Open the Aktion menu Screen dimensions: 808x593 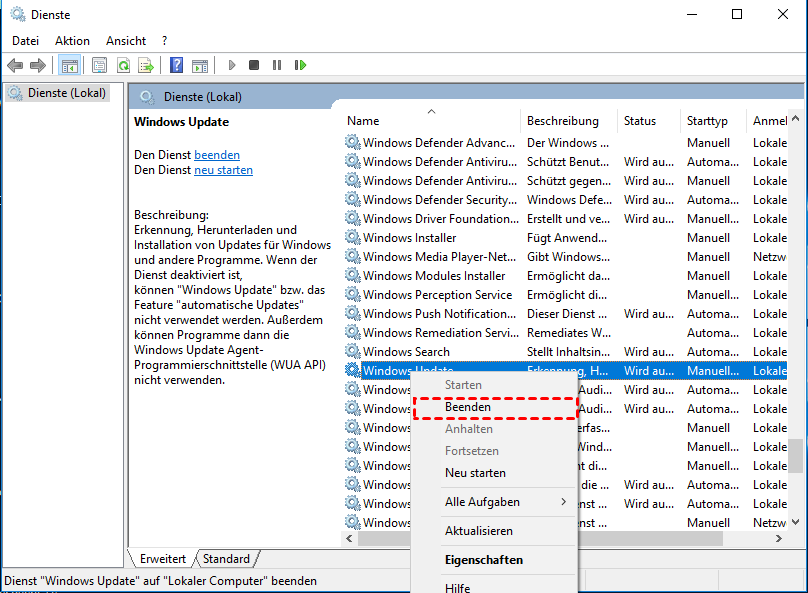(72, 41)
